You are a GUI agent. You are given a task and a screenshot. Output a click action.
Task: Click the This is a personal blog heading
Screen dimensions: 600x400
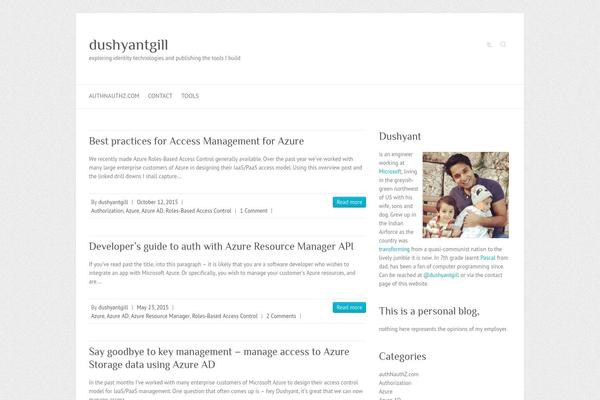(429, 311)
